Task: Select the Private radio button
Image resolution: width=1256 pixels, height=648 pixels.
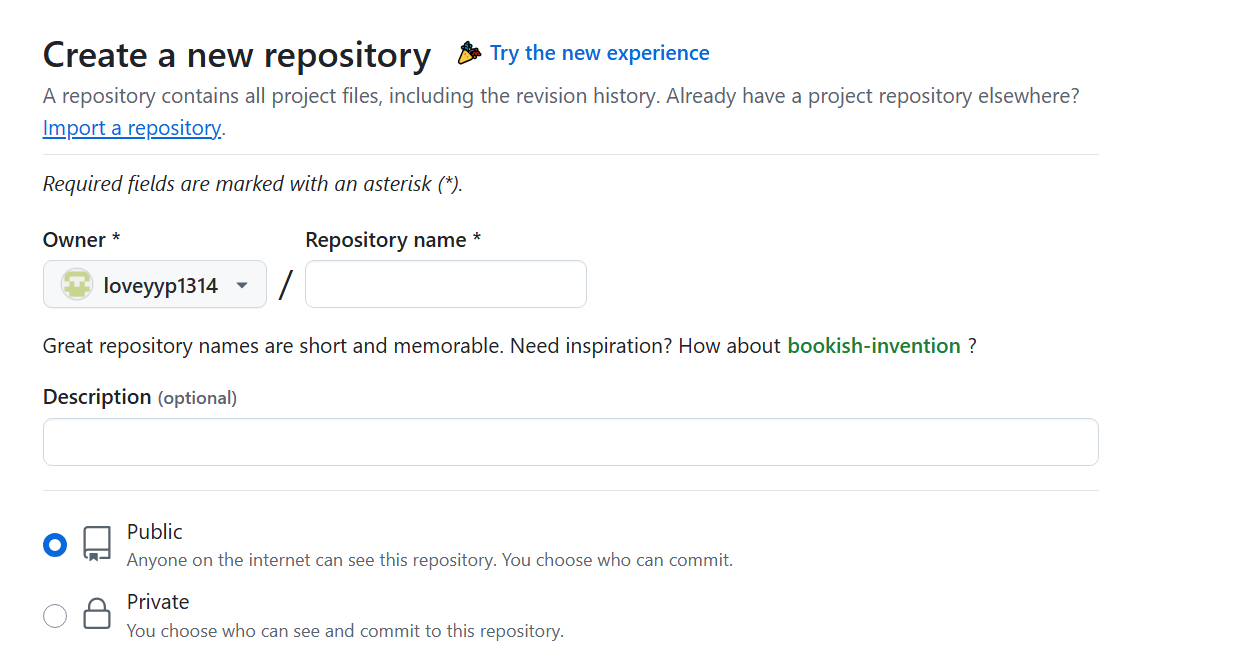Action: [55, 616]
